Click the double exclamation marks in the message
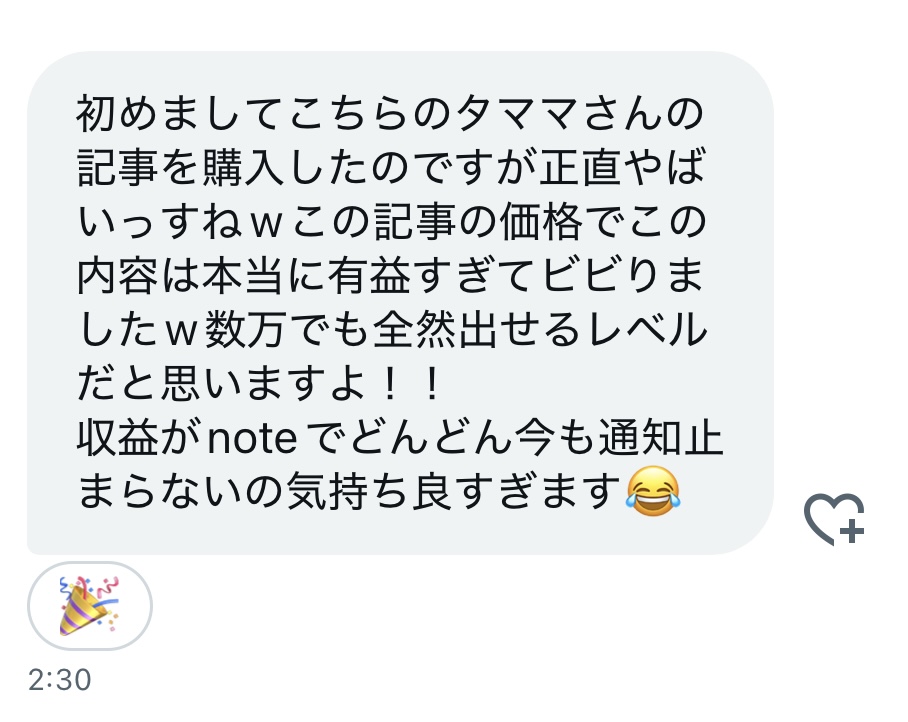Image resolution: width=908 pixels, height=722 pixels. (x=410, y=384)
